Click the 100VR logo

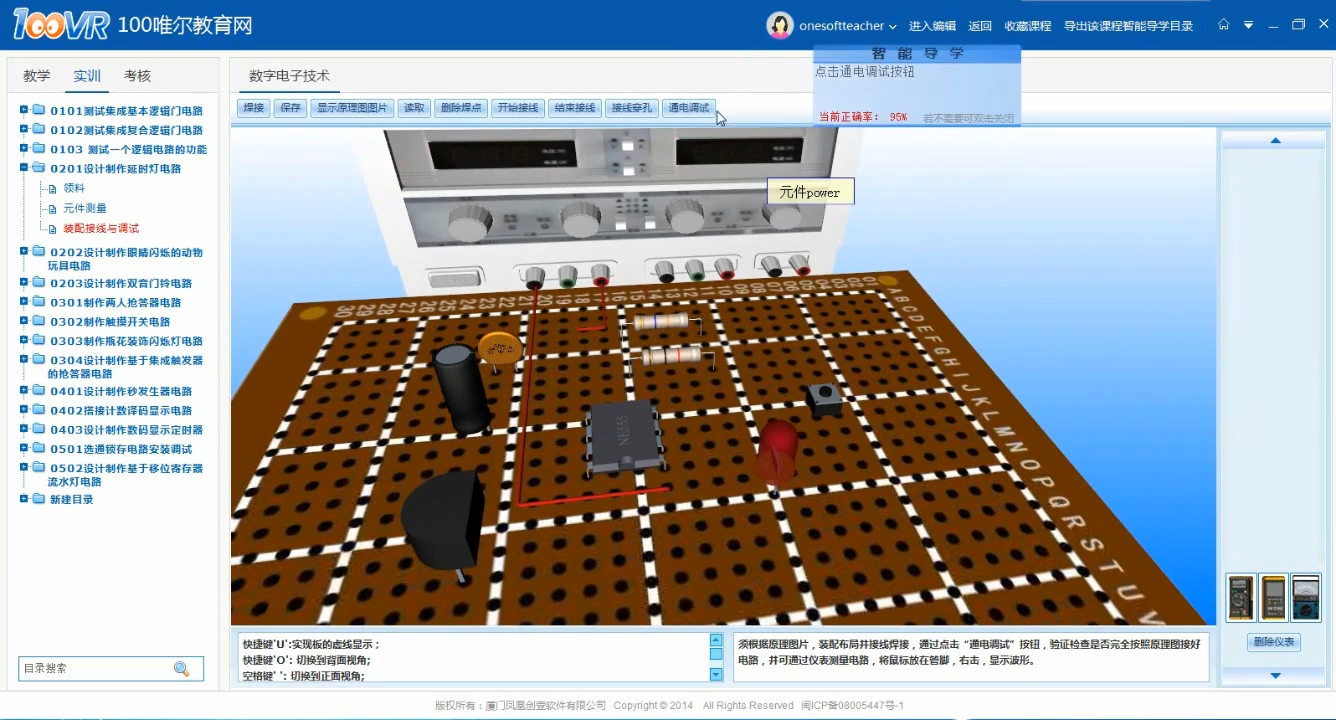point(61,25)
